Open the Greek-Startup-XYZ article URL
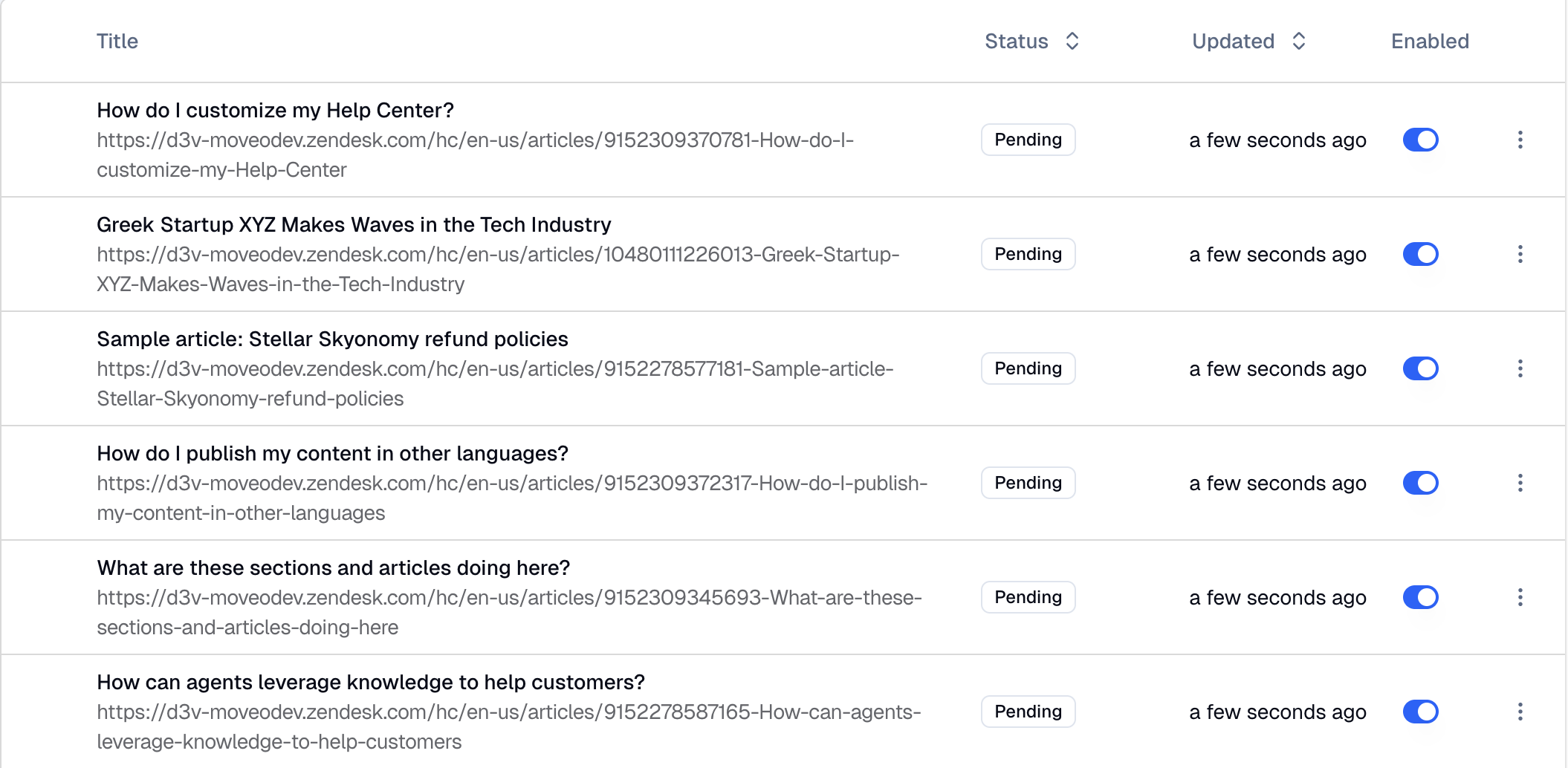The image size is (1568, 768). (498, 269)
